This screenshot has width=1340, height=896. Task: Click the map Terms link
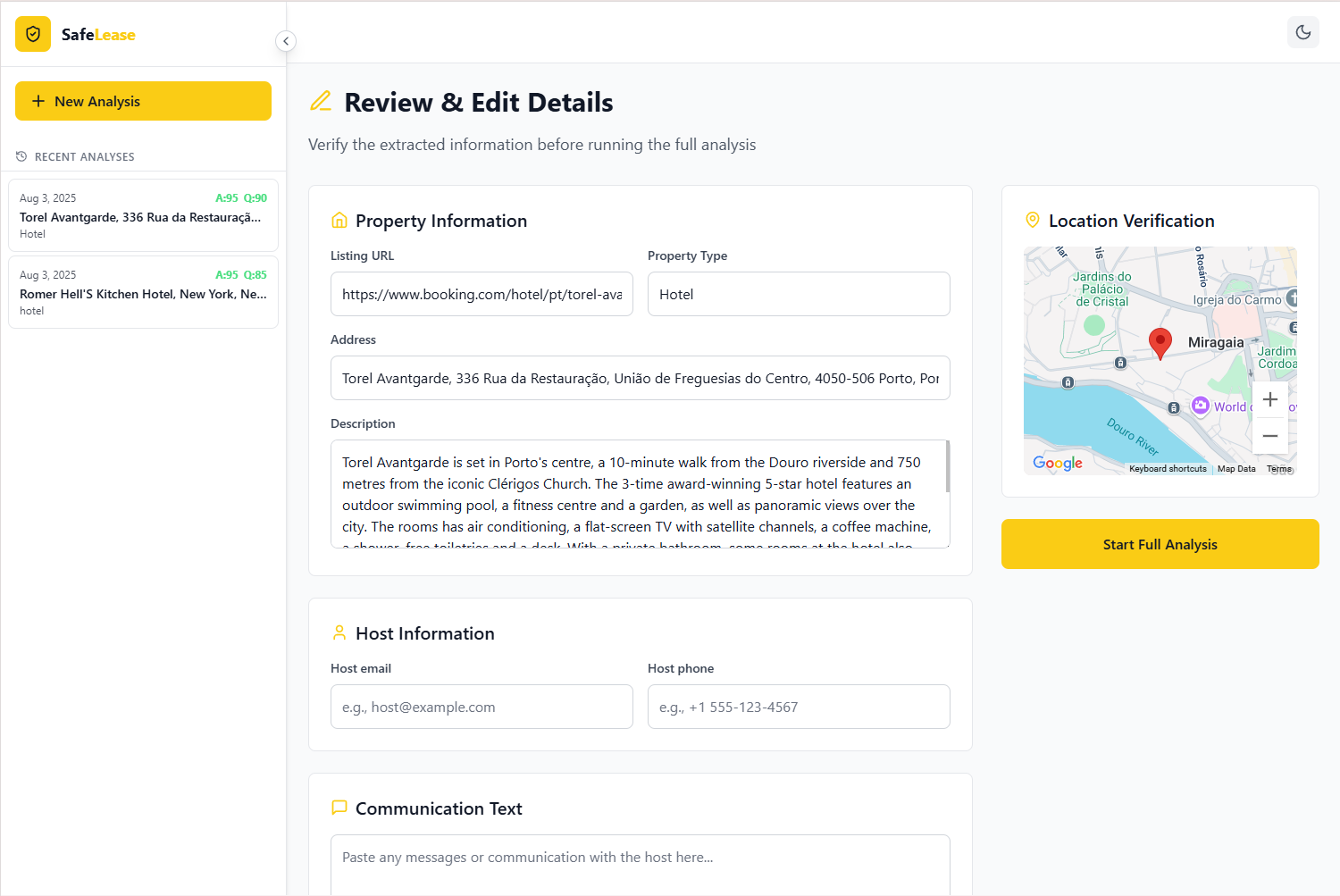pyautogui.click(x=1279, y=469)
